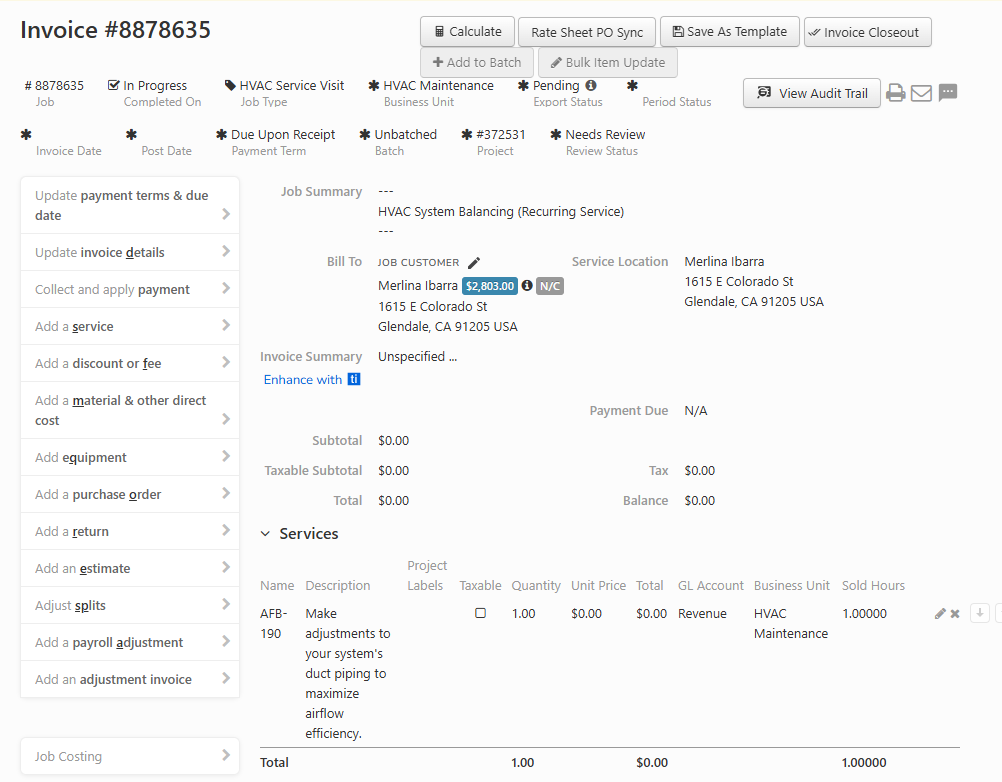Click the Calculate button
1002x782 pixels.
pyautogui.click(x=467, y=32)
